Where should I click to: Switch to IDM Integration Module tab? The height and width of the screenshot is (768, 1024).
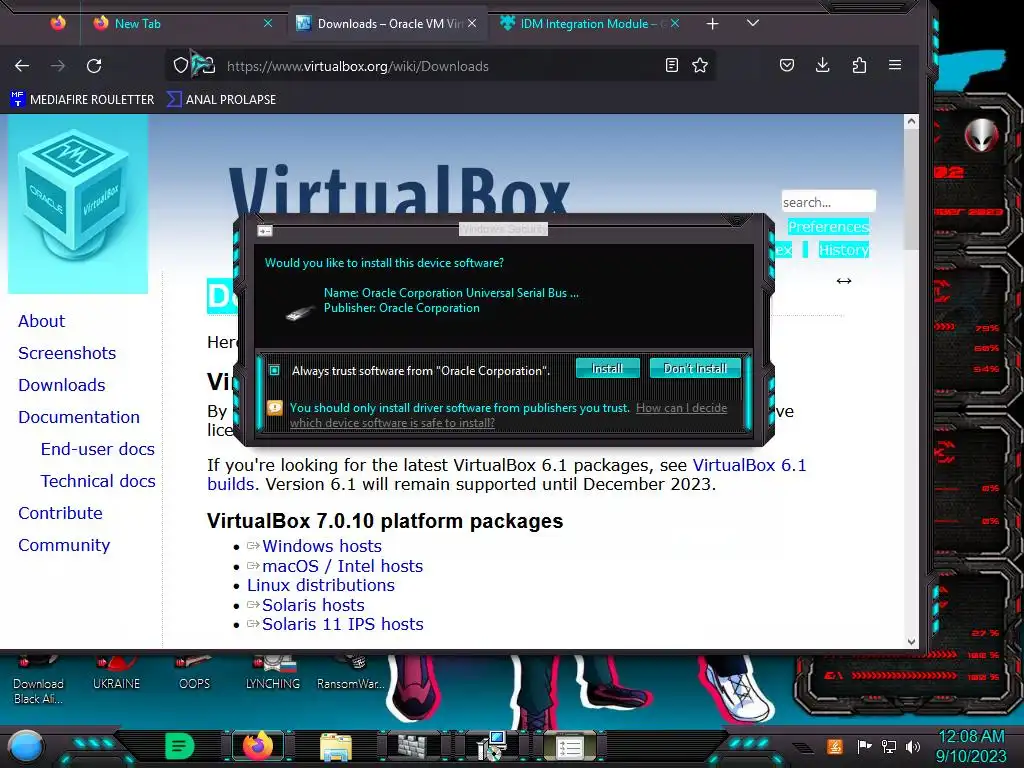590,24
